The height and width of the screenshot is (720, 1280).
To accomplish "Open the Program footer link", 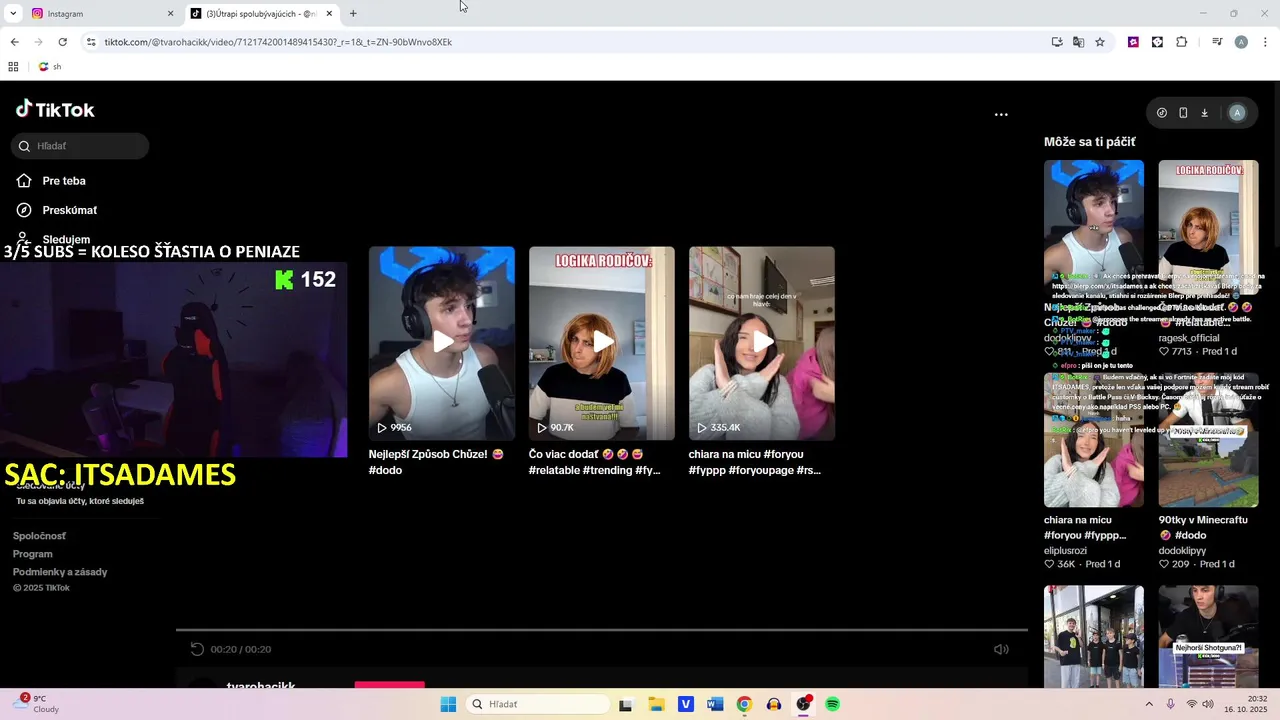I will pyautogui.click(x=33, y=554).
